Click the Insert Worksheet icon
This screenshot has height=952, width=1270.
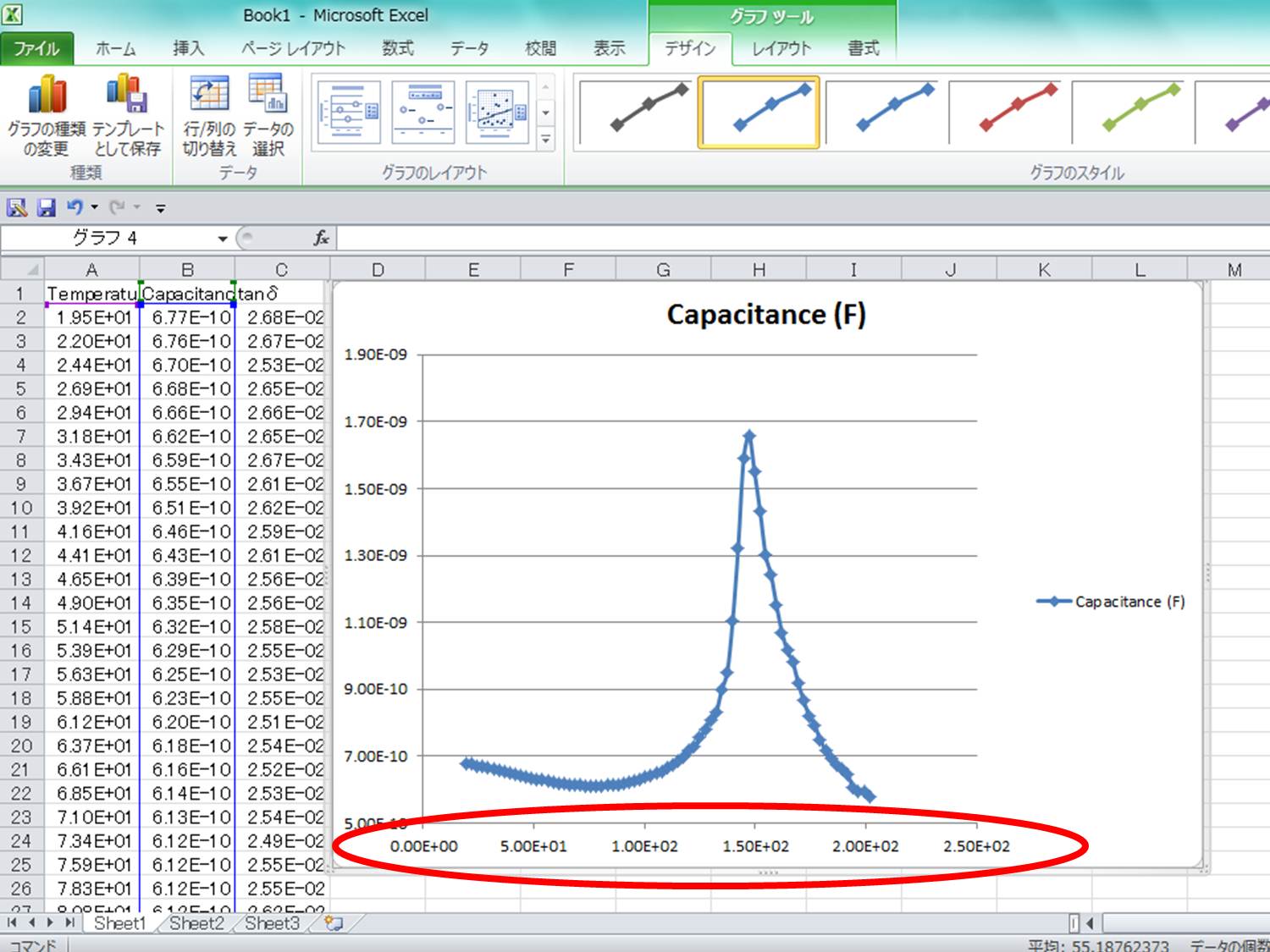(334, 923)
